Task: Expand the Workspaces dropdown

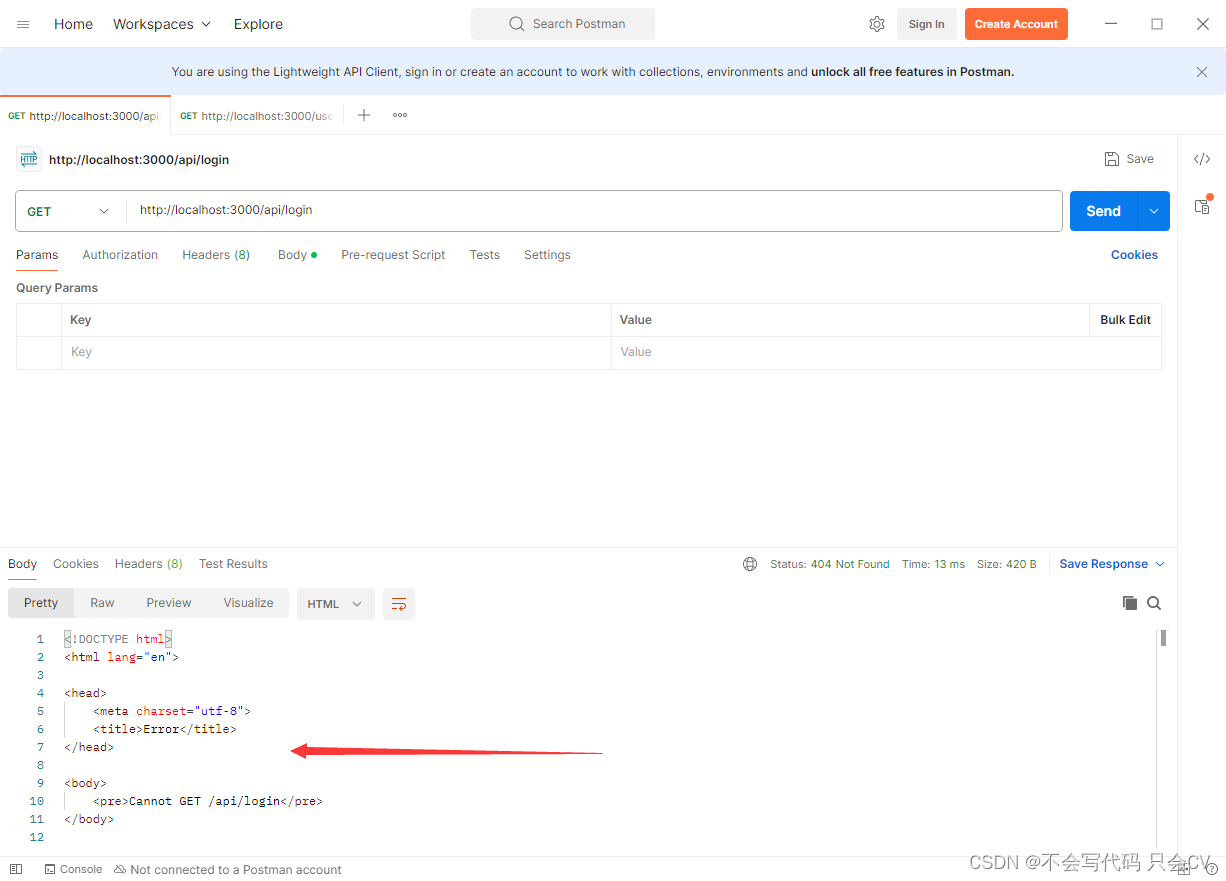Action: point(162,24)
